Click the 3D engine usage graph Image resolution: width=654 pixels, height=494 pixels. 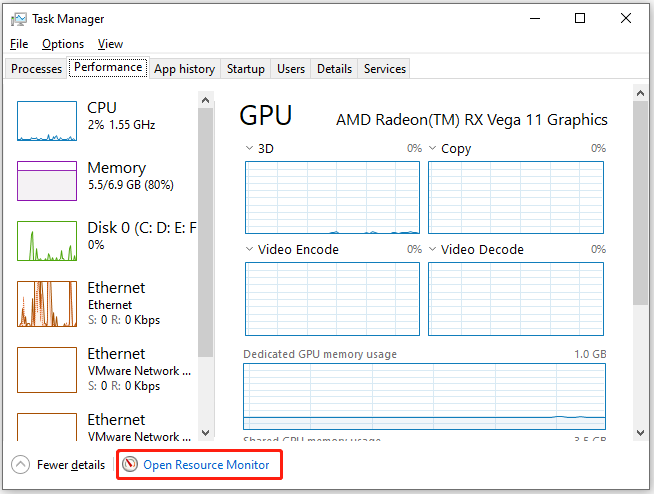point(332,198)
